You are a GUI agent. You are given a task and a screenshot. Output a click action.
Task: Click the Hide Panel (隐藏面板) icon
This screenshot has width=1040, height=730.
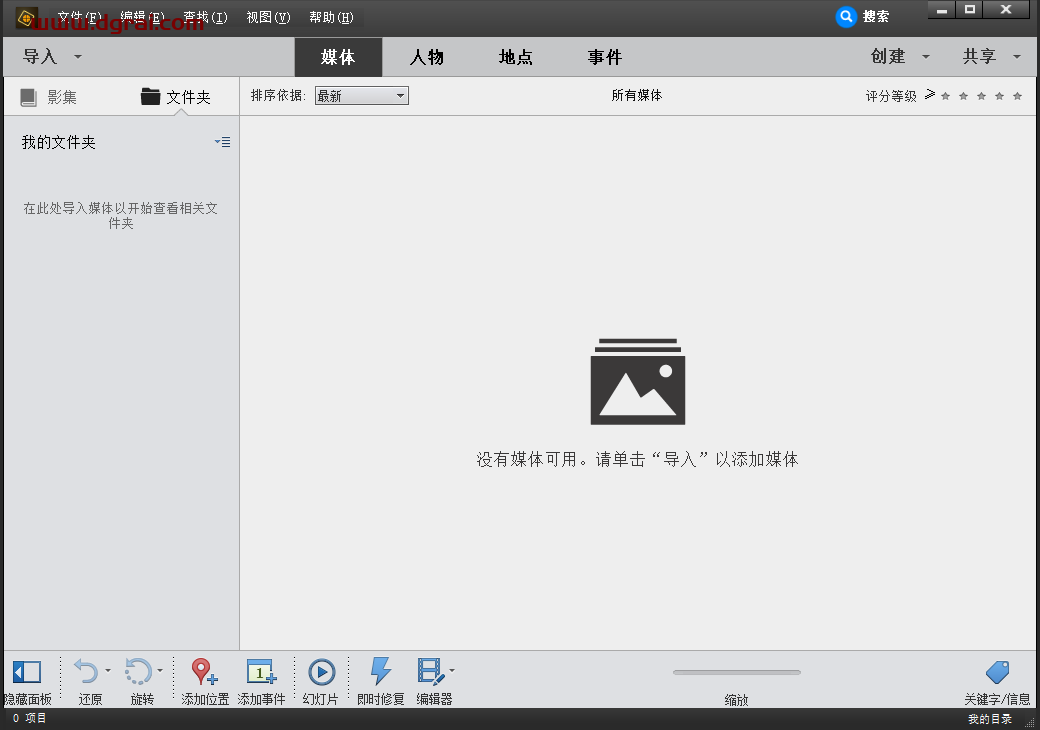pyautogui.click(x=26, y=672)
